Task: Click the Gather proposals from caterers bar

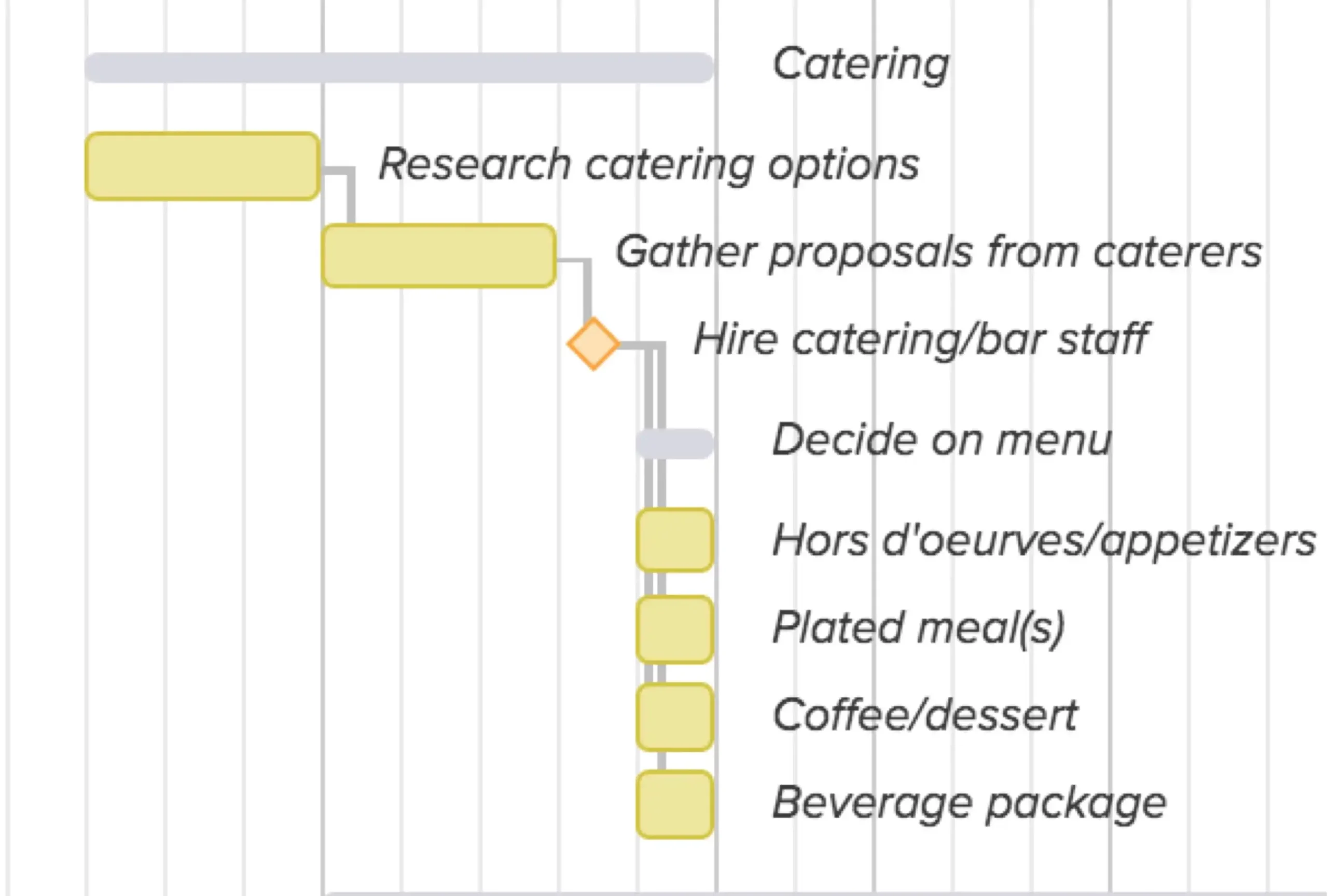Action: 439,256
